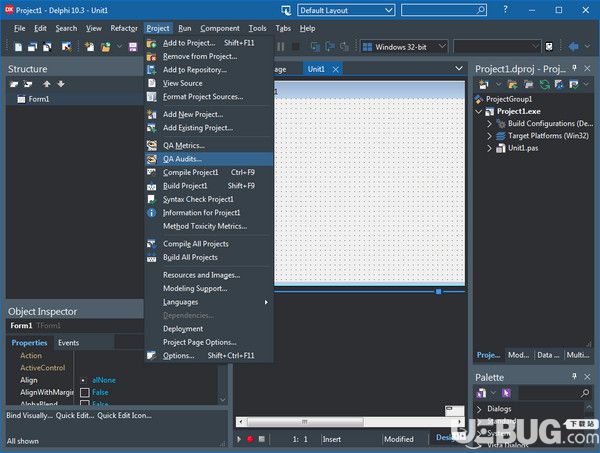
Task: Click the Pause toolbar icon
Action: [x=280, y=47]
